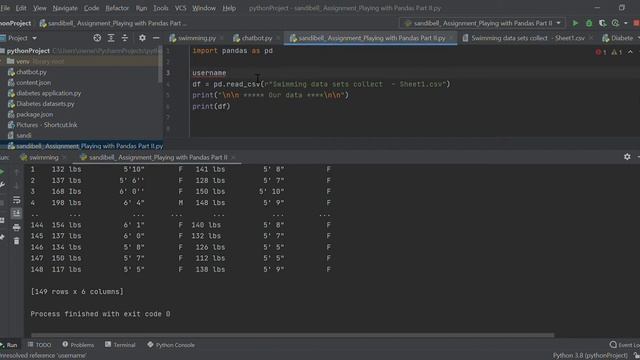This screenshot has width=640, height=360.
Task: Run with coverage using the shield icon
Action: pyautogui.click(x=602, y=23)
